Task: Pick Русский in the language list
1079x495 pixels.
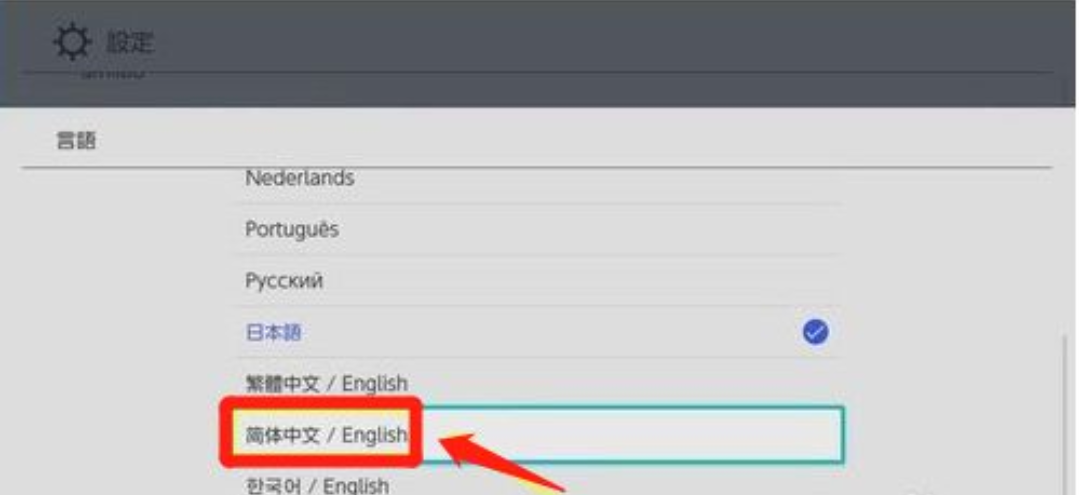Action: 283,282
